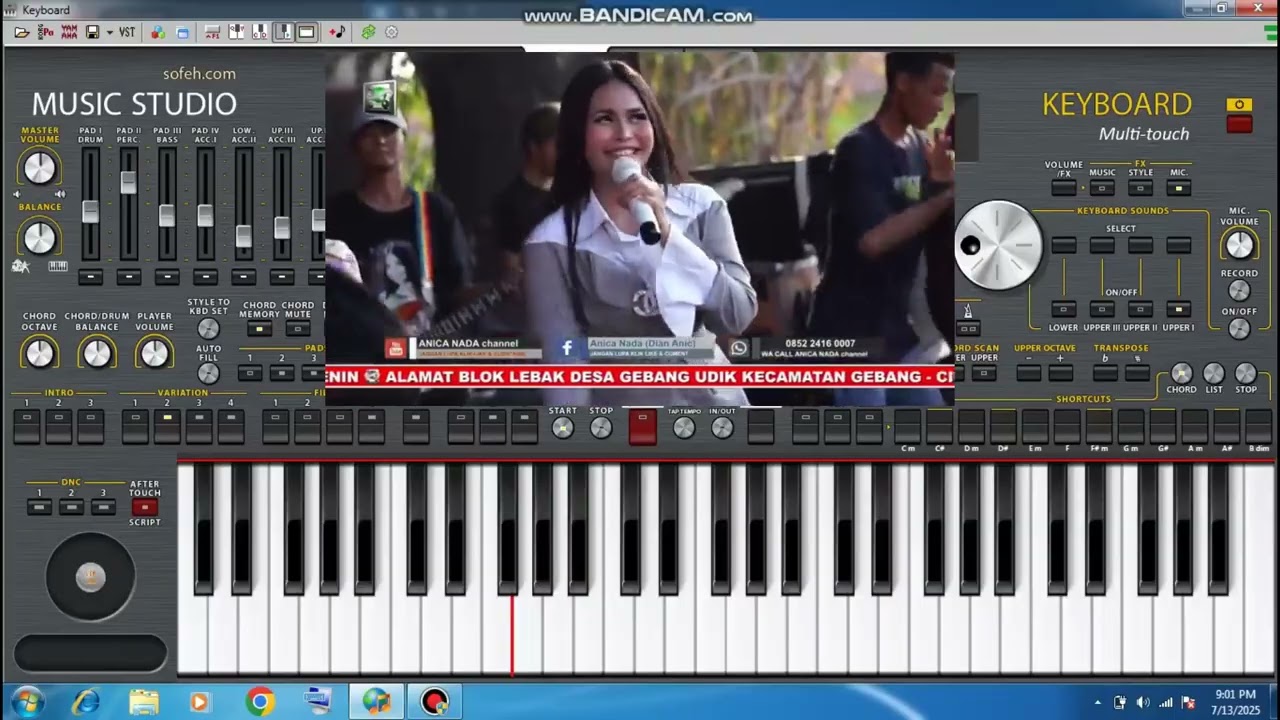Click the C m chord shortcut button

[x=907, y=426]
